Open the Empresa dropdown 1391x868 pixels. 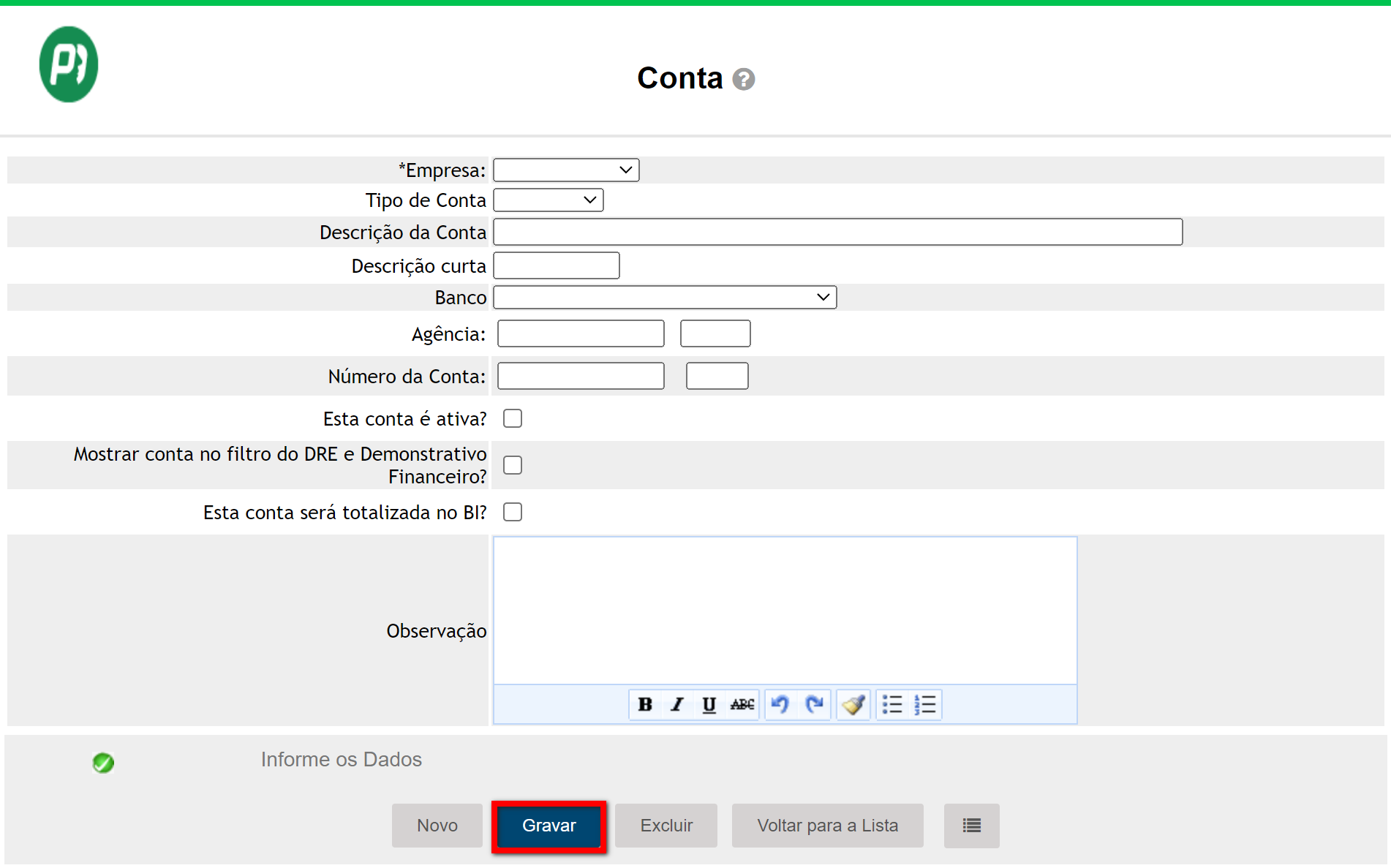(566, 170)
